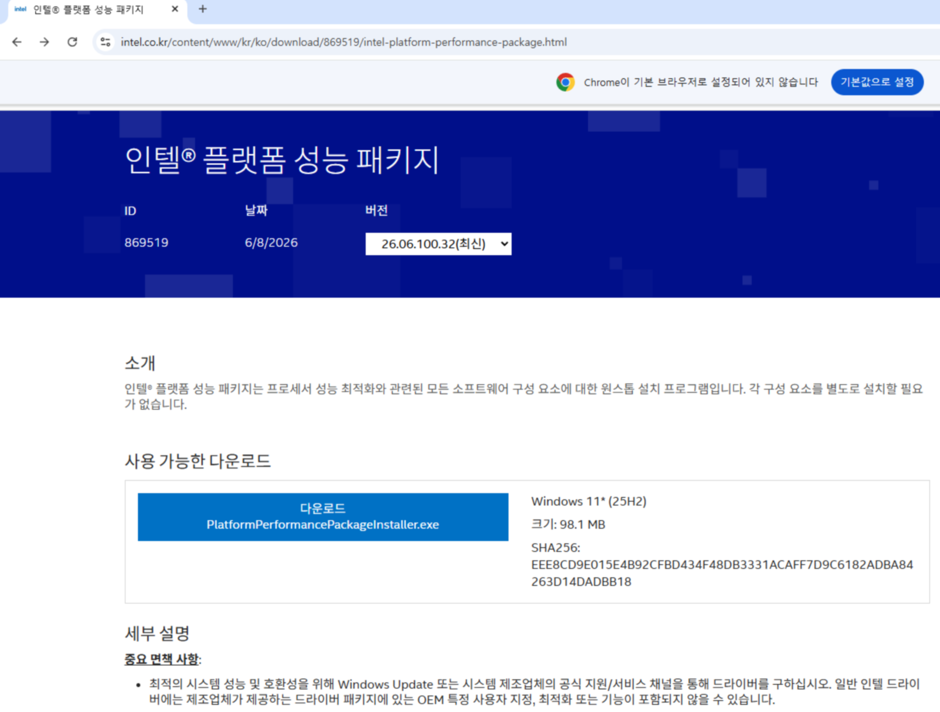Open a new browser tab
The width and height of the screenshot is (940, 712).
tap(203, 9)
